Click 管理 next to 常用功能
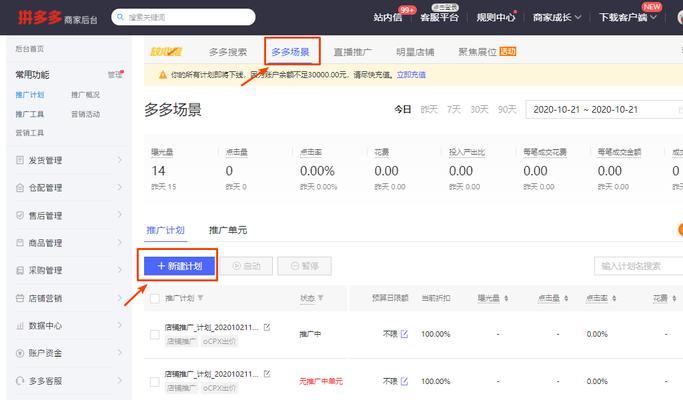Viewport: 683px width, 400px height. [x=115, y=75]
